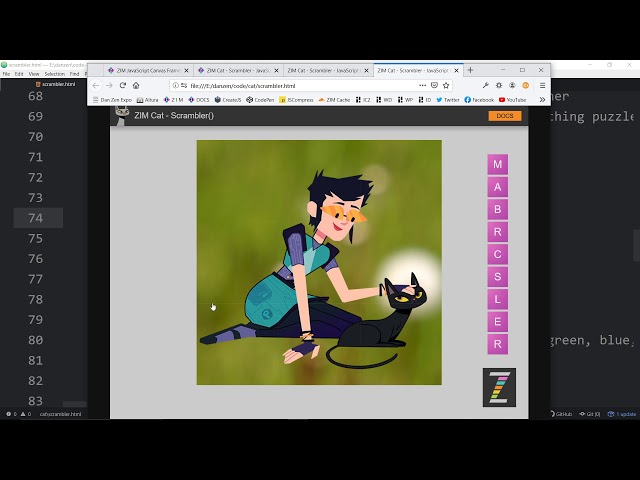Click line number 80 in editor gutter
Image resolution: width=640 pixels, height=480 pixels.
36,340
